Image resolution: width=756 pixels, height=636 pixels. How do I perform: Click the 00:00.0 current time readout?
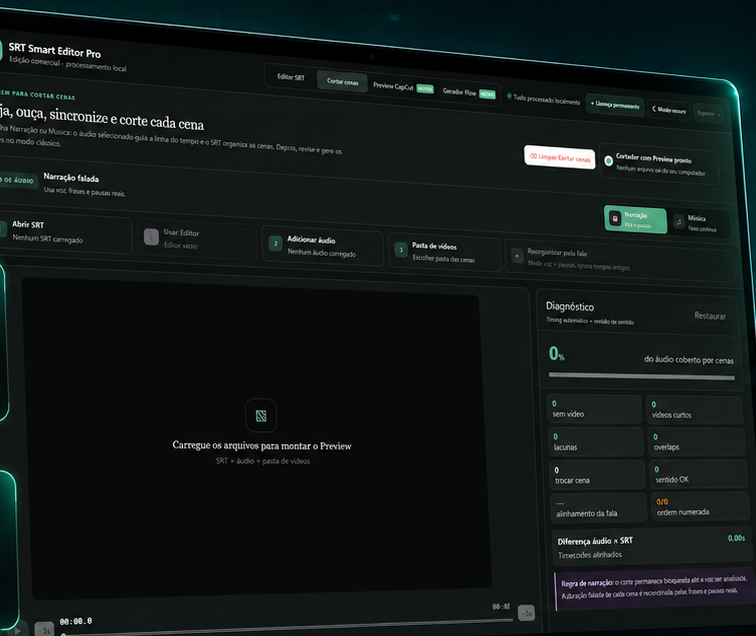(76, 621)
